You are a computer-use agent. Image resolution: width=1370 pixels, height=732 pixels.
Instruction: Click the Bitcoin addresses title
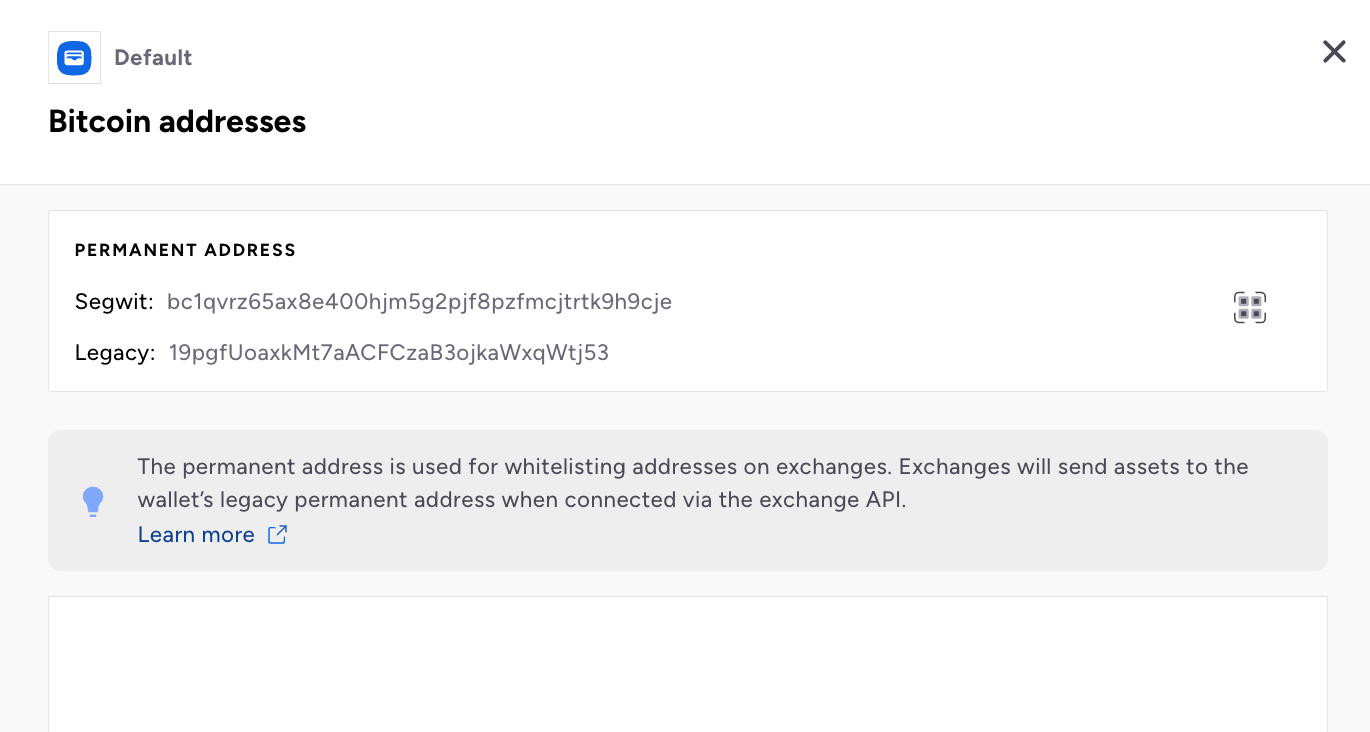click(177, 122)
